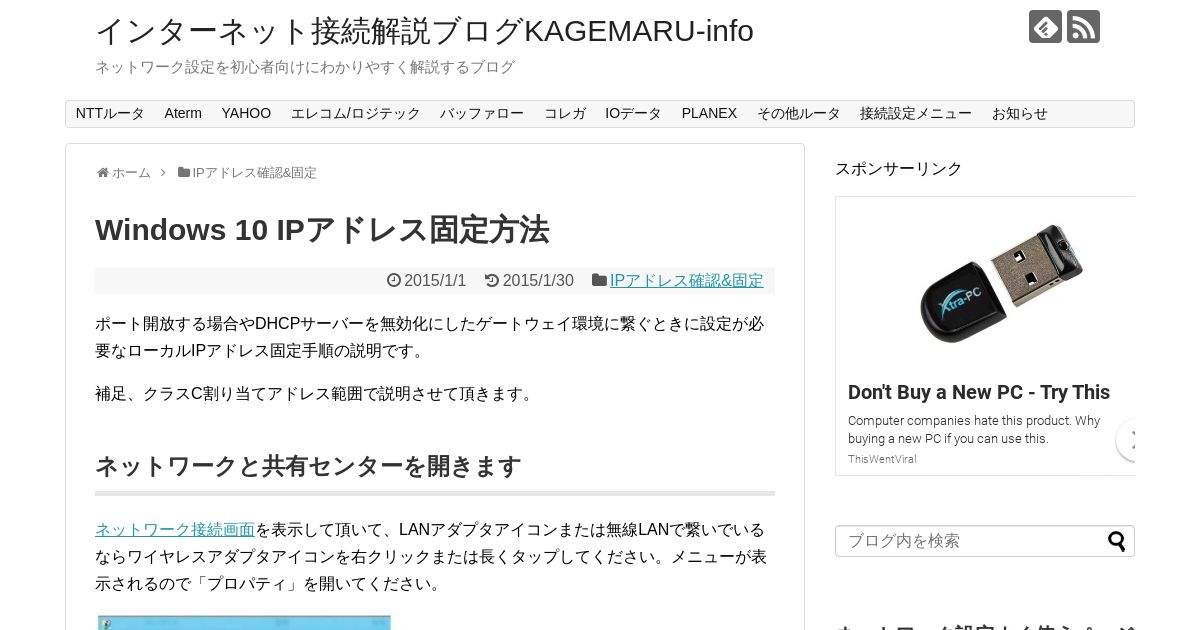
Task: Select YAHOO in navigation bar
Action: pyautogui.click(x=246, y=114)
